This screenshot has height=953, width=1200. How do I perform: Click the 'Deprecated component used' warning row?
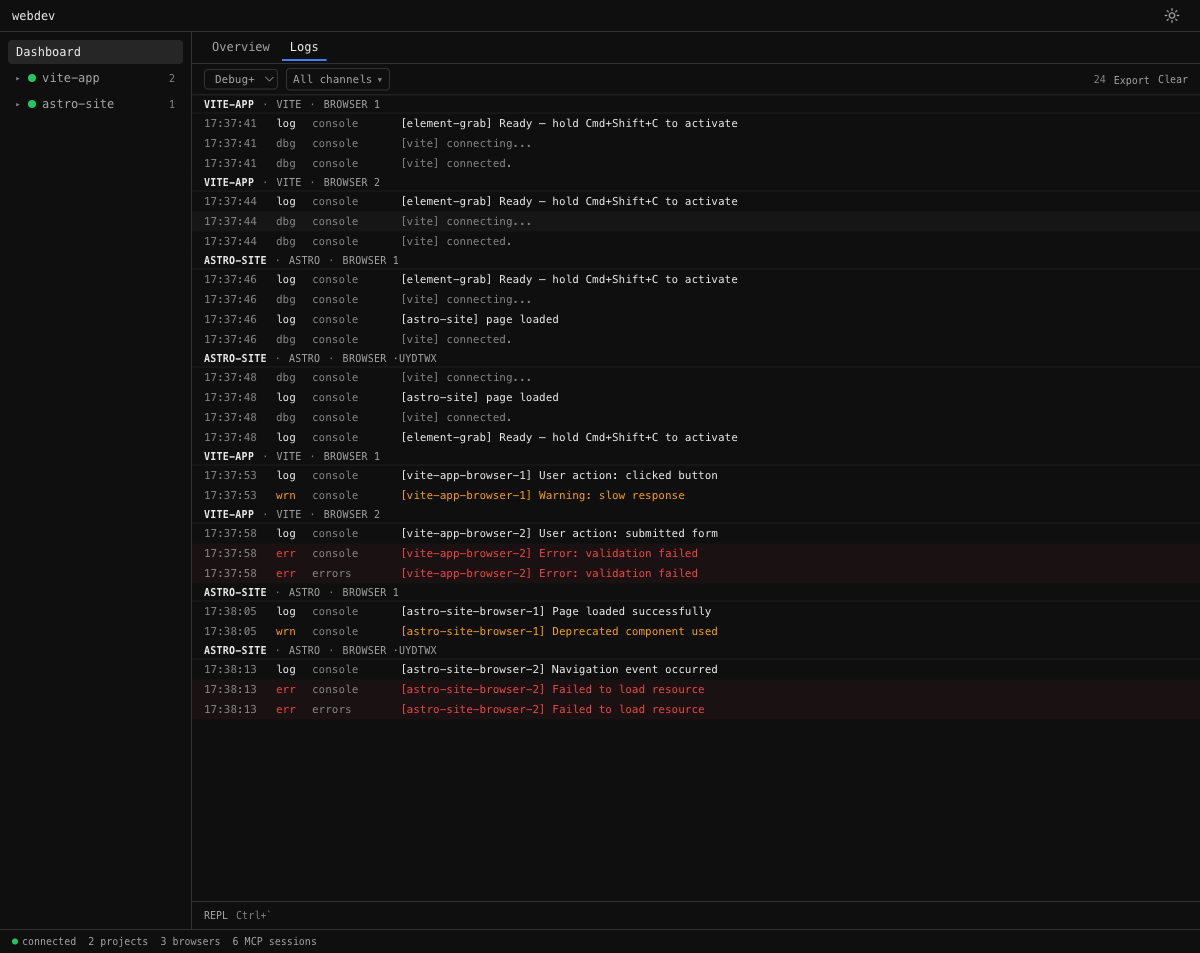[696, 631]
